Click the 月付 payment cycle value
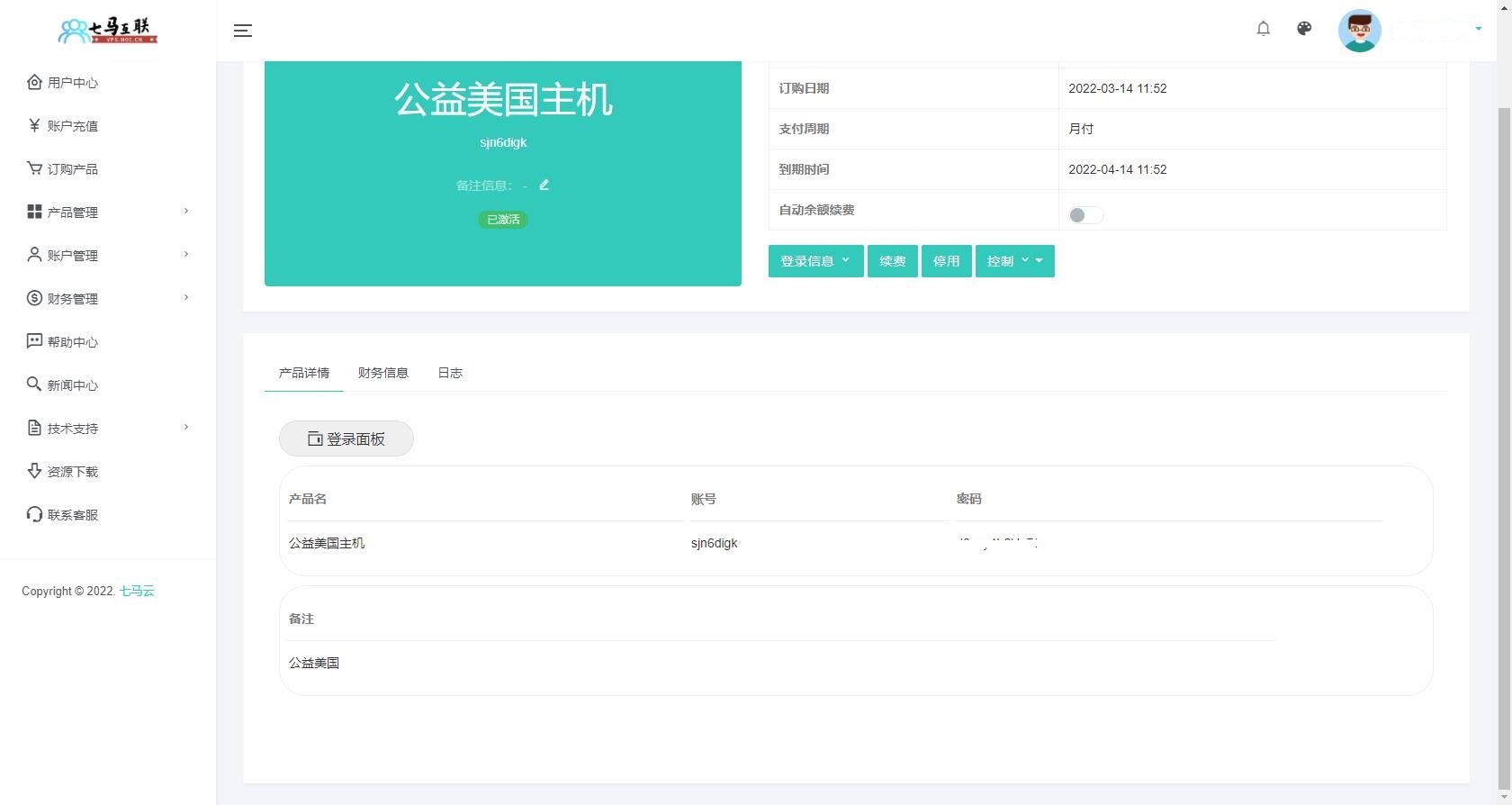 coord(1081,129)
